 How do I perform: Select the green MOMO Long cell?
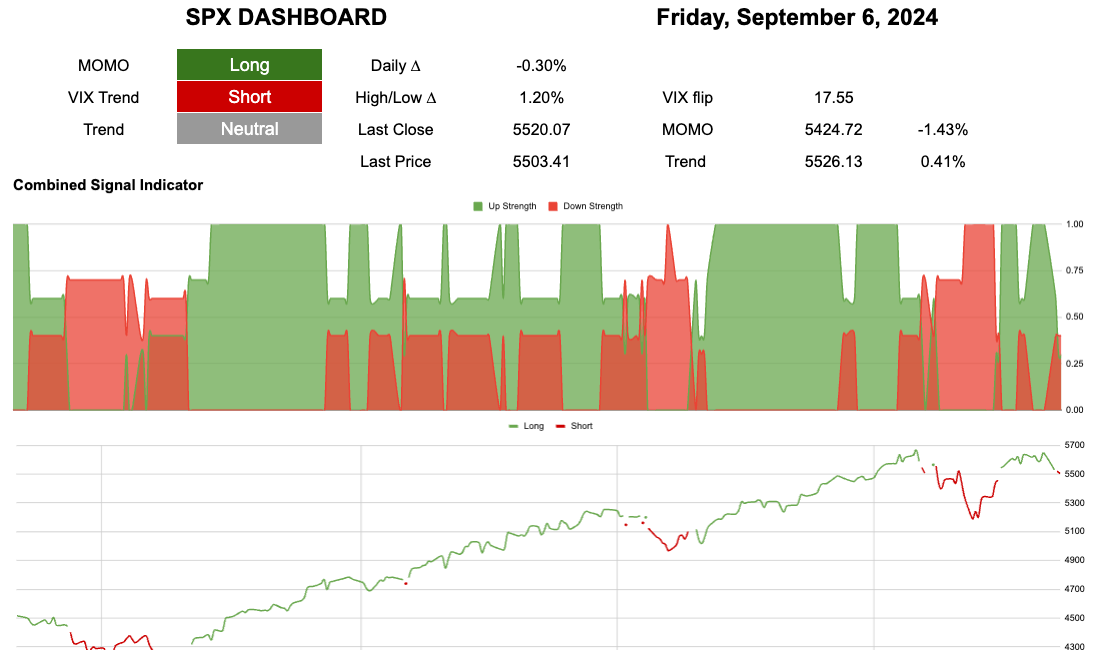(x=249, y=65)
